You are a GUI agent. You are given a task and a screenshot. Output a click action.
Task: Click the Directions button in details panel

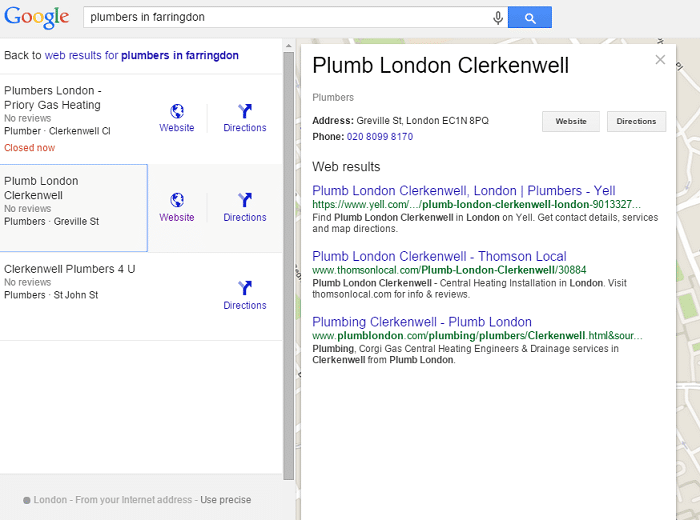click(636, 121)
